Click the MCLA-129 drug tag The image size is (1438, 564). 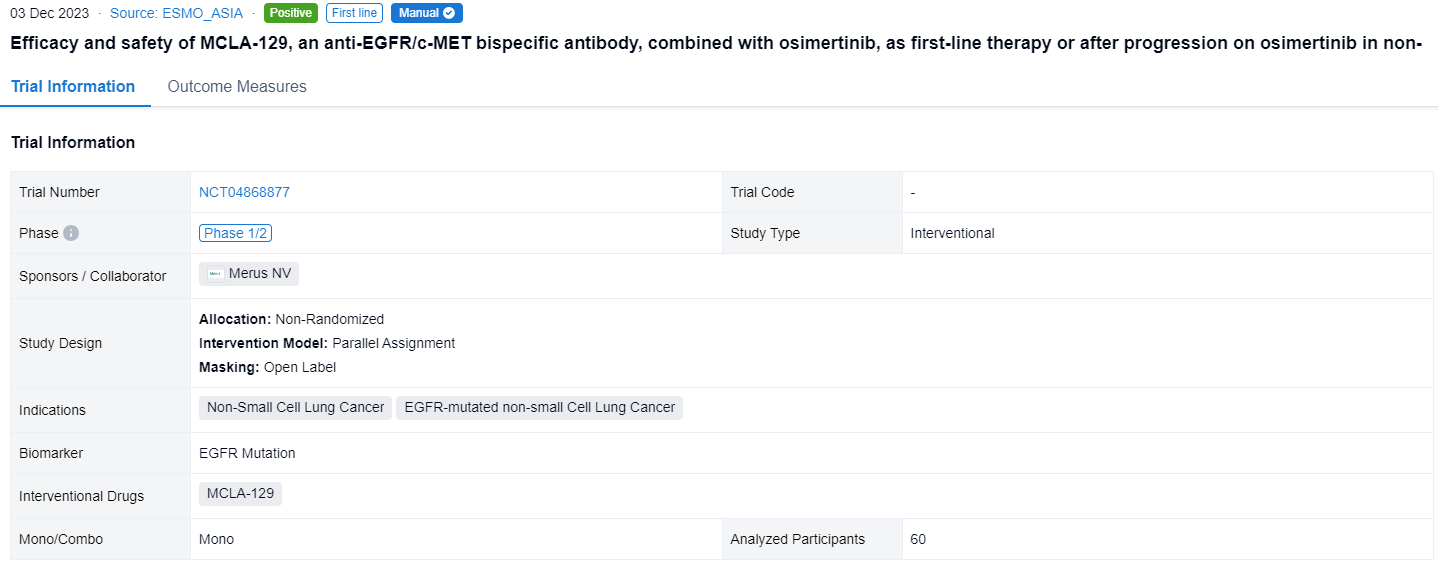pos(240,494)
